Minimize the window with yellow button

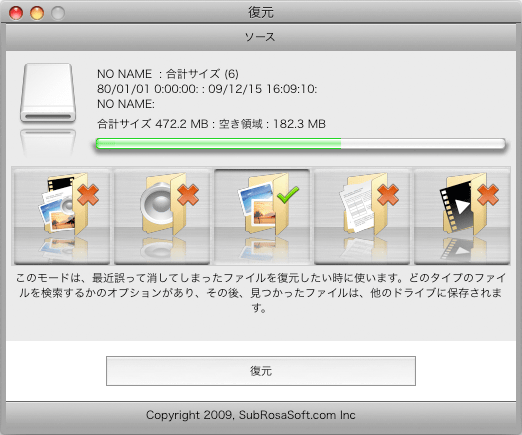(37, 13)
